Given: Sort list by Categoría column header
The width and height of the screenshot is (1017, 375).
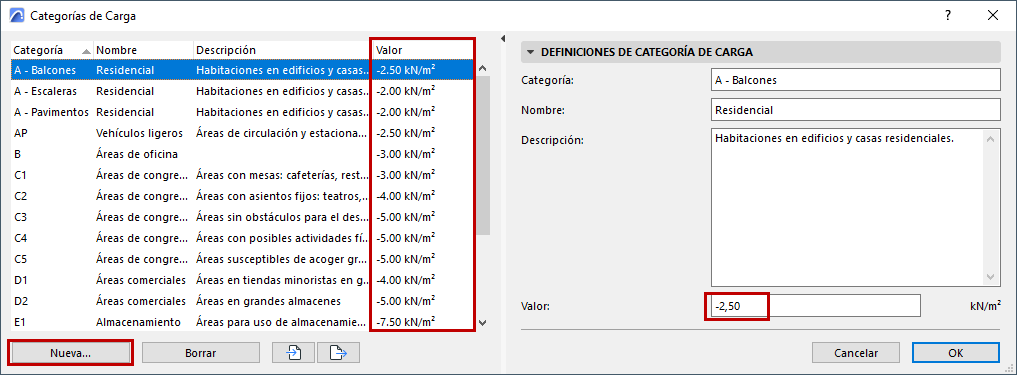Looking at the screenshot, I should pyautogui.click(x=52, y=50).
